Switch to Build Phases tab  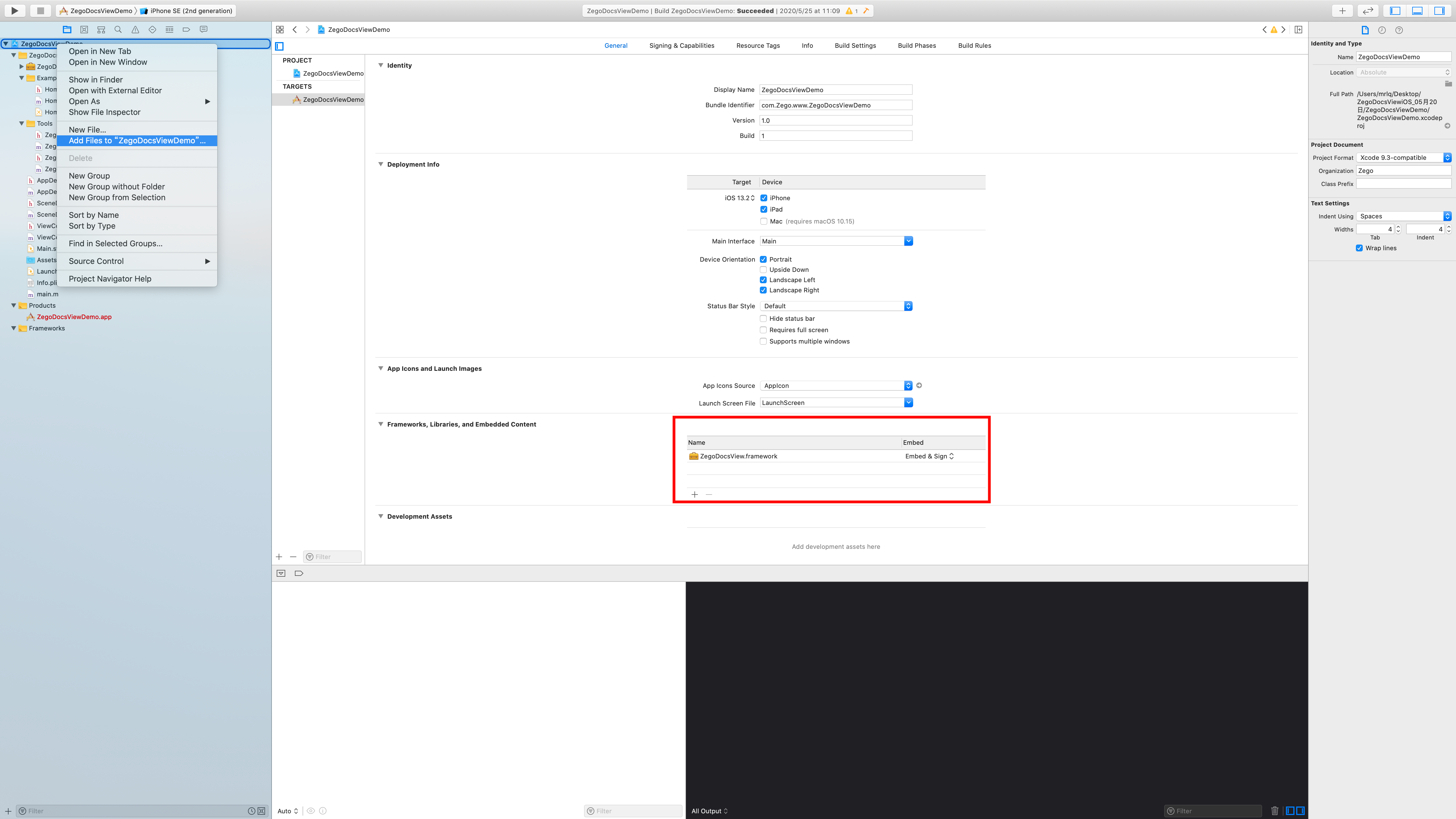(917, 46)
